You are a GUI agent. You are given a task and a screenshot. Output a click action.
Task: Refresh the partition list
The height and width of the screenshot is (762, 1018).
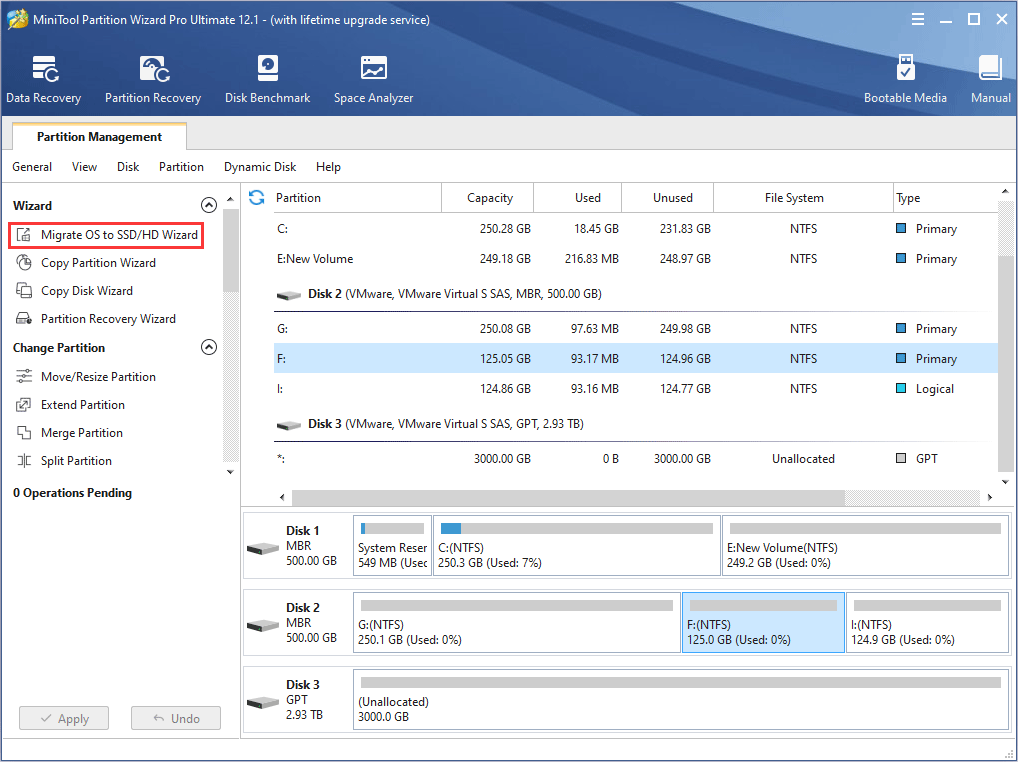(x=256, y=197)
